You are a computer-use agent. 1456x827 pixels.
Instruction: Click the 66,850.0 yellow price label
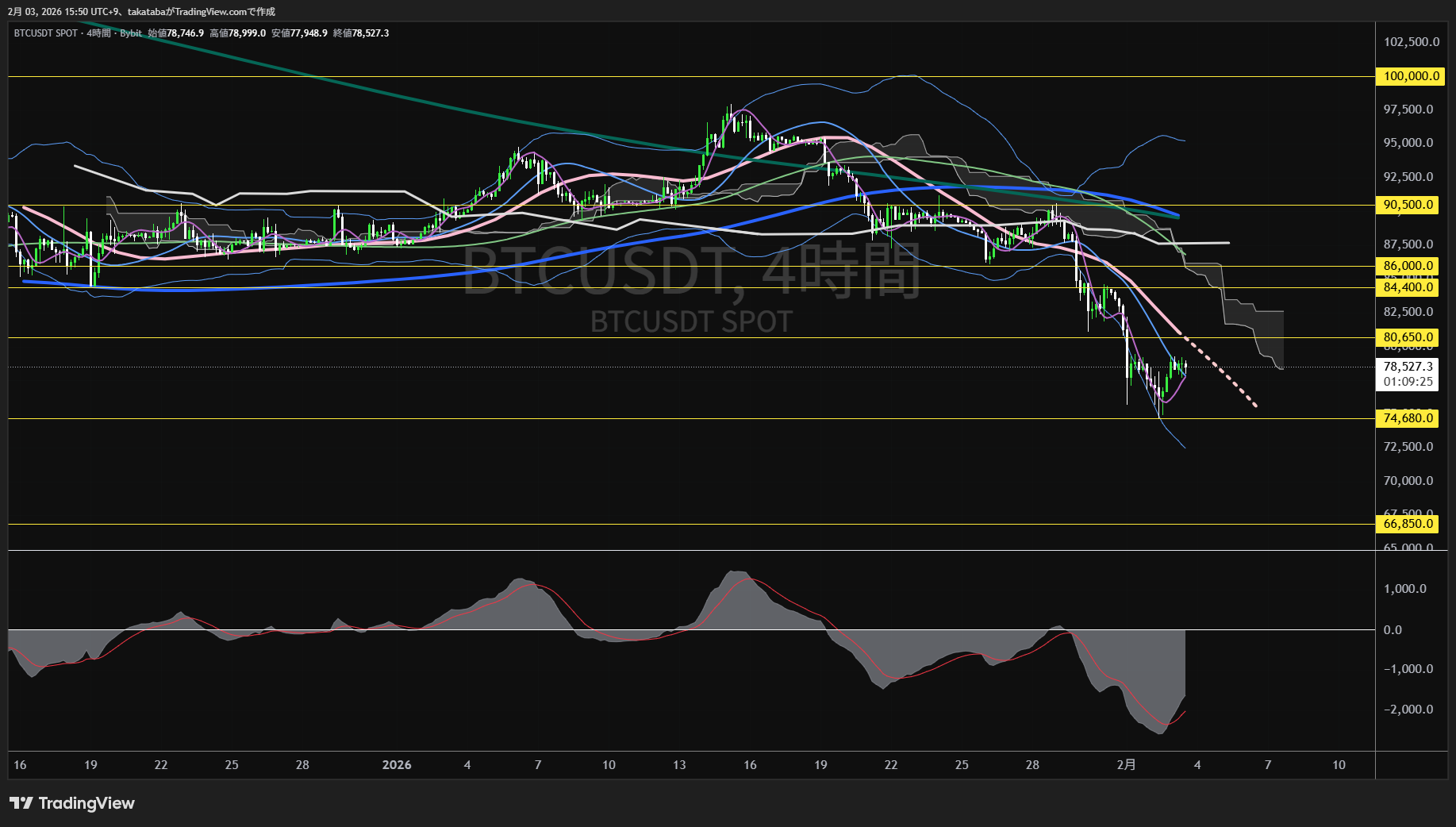[x=1408, y=524]
